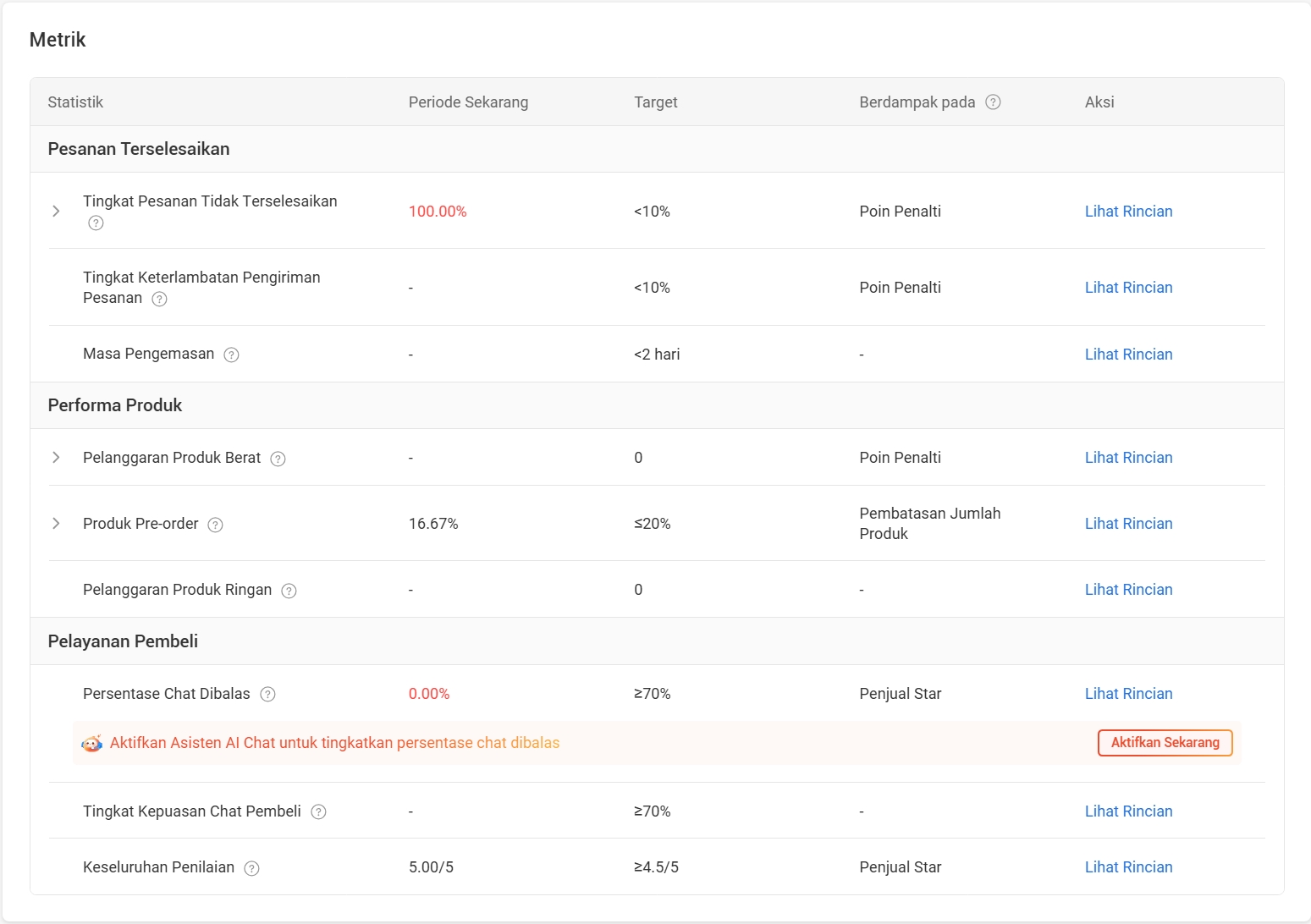Click the AI chat assistant mascot icon
This screenshot has width=1311, height=924.
[x=91, y=744]
